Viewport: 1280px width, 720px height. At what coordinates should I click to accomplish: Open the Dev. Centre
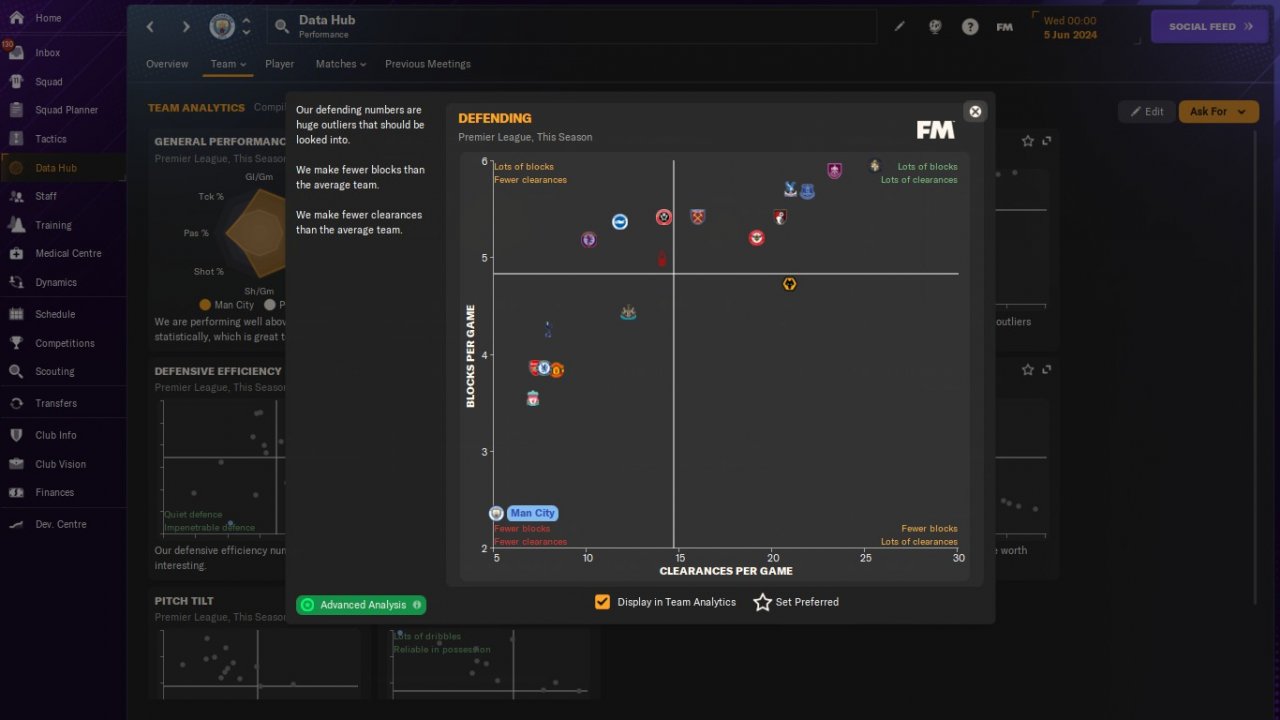[x=62, y=524]
